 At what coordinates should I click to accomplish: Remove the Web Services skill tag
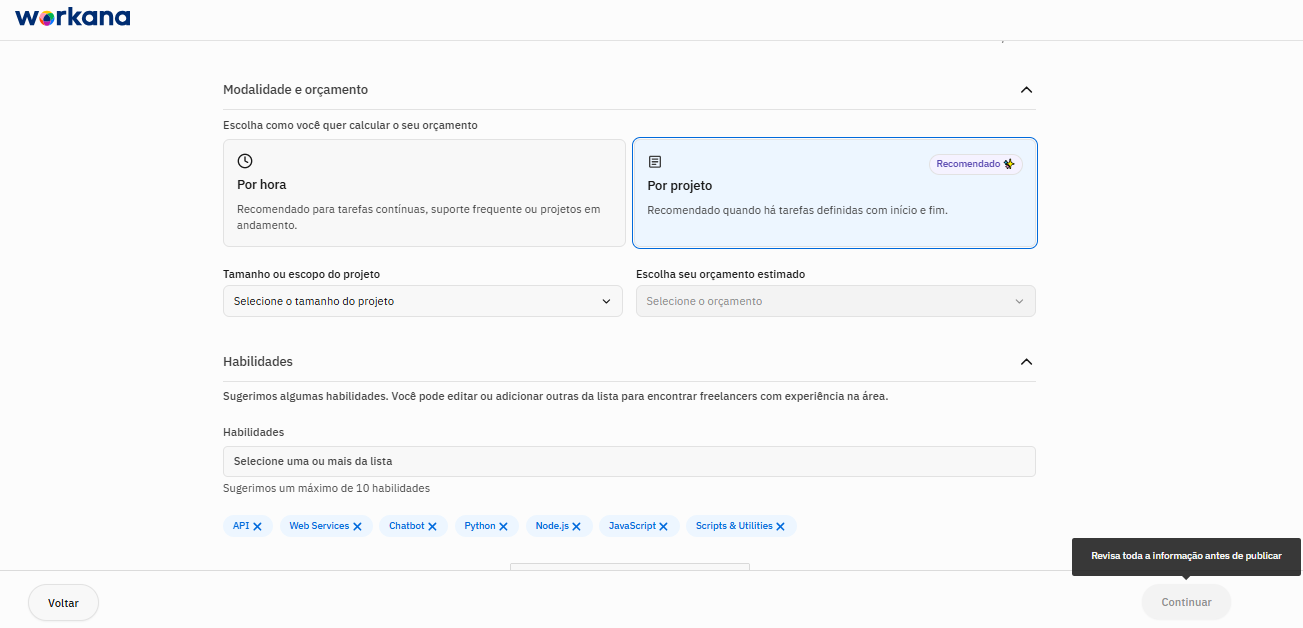(358, 527)
